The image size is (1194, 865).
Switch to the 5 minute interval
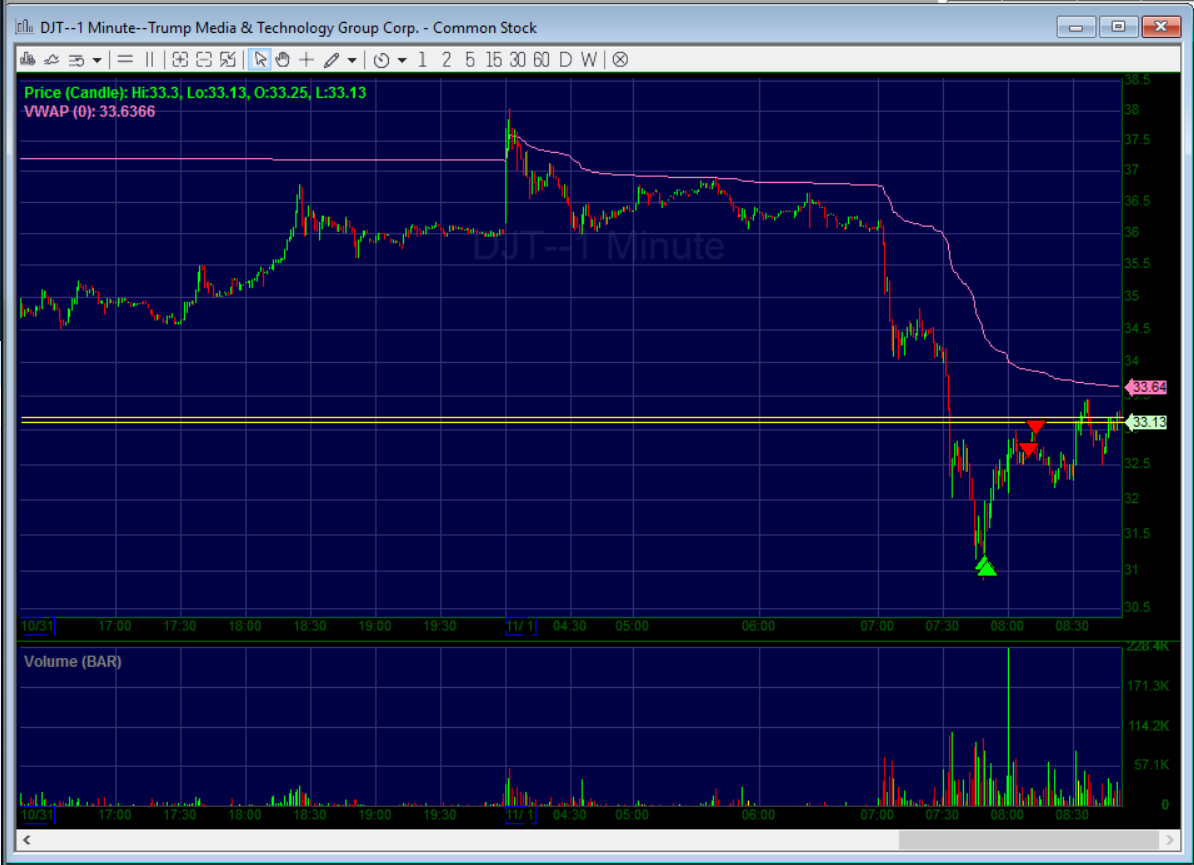(470, 59)
